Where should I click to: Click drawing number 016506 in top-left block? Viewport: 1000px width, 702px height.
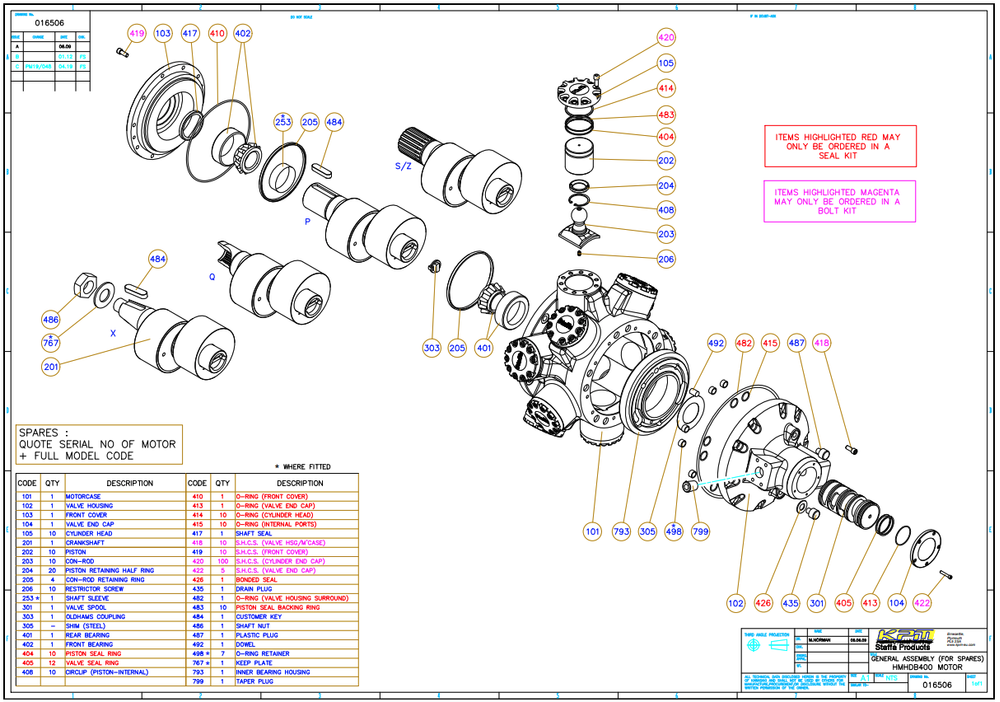pos(50,22)
